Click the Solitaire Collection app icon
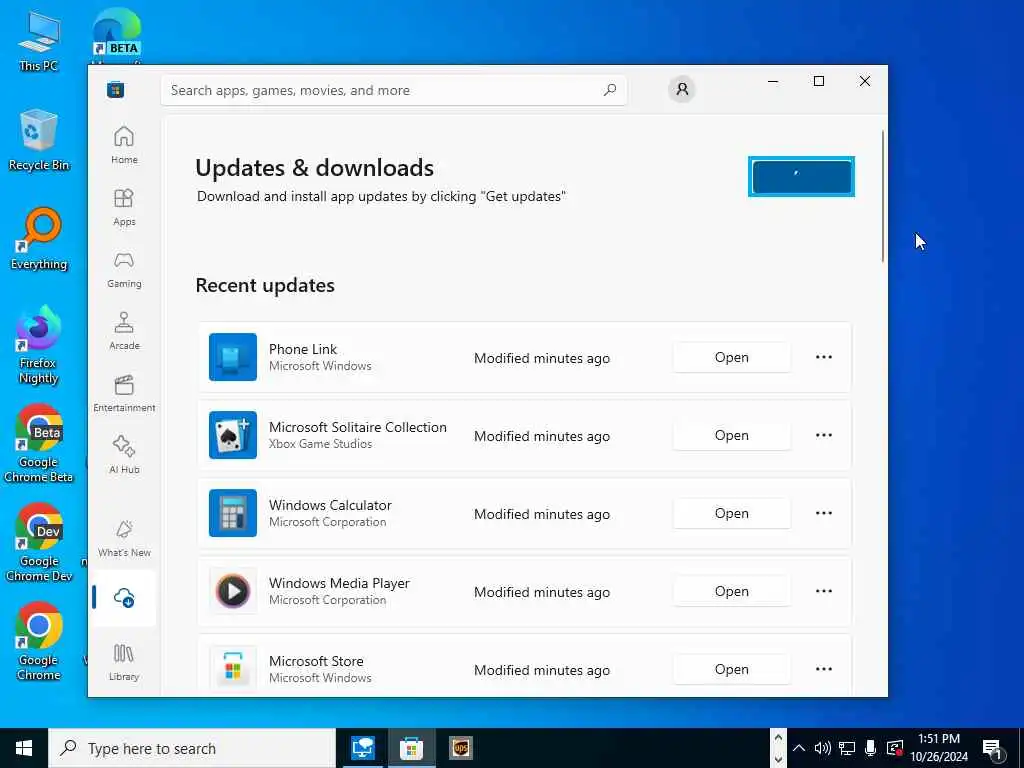This screenshot has height=768, width=1024. point(232,435)
